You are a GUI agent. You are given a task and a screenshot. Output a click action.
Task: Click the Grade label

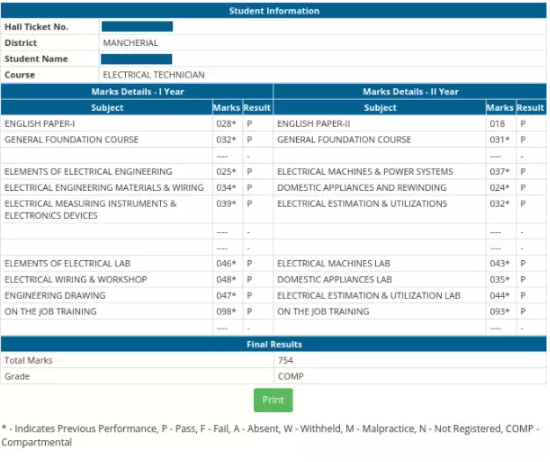(x=17, y=376)
